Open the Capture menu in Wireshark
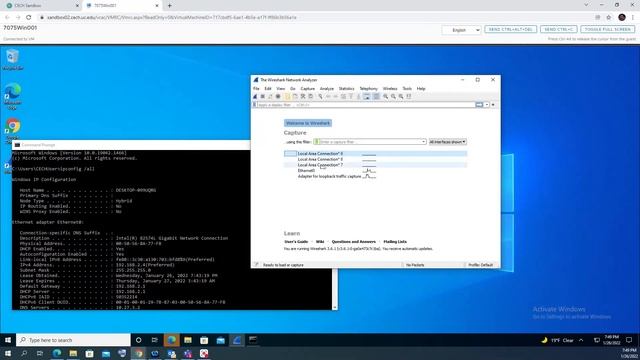 pos(308,89)
